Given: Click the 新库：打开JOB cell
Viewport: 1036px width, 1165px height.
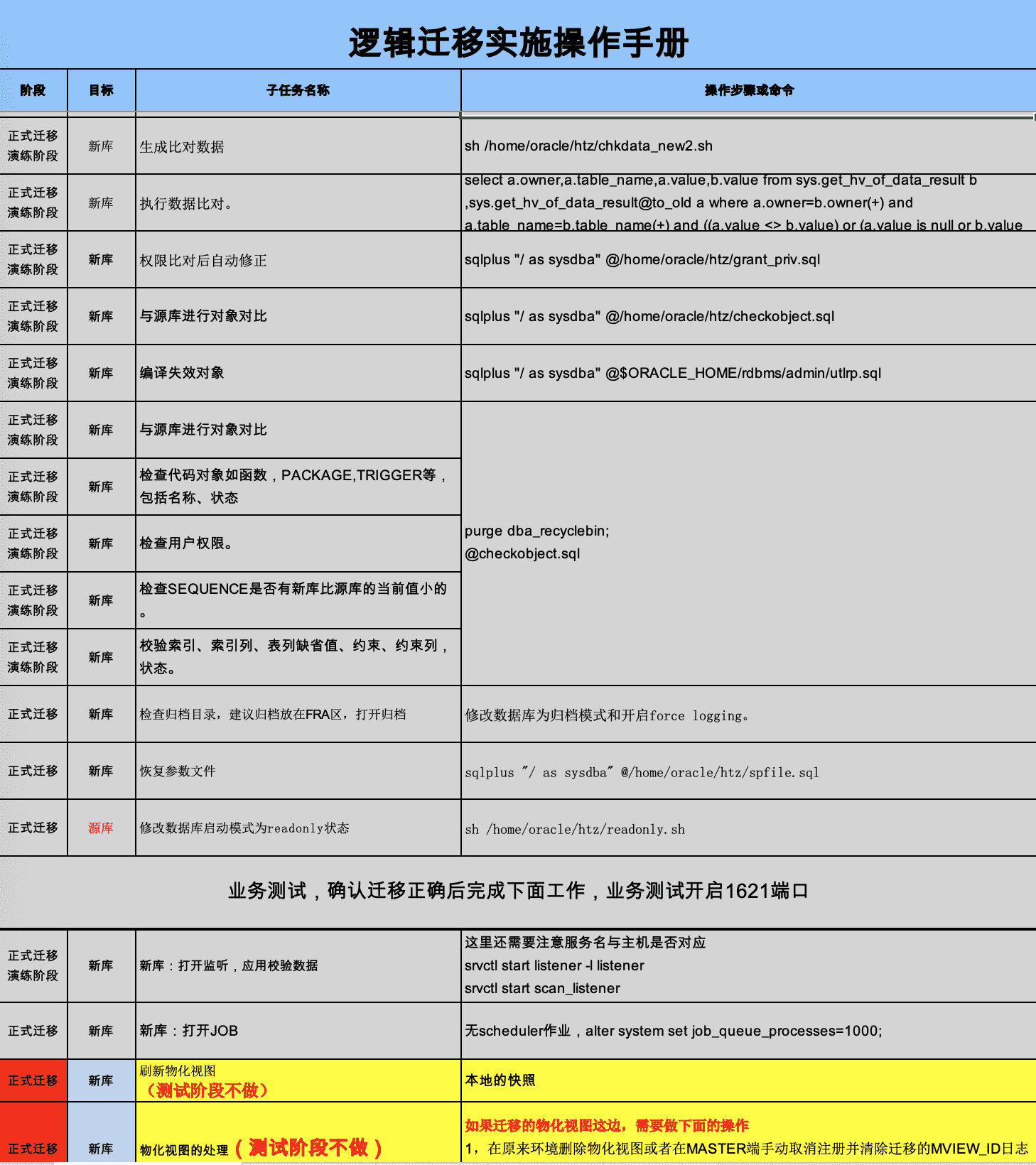Looking at the screenshot, I should [x=298, y=1031].
